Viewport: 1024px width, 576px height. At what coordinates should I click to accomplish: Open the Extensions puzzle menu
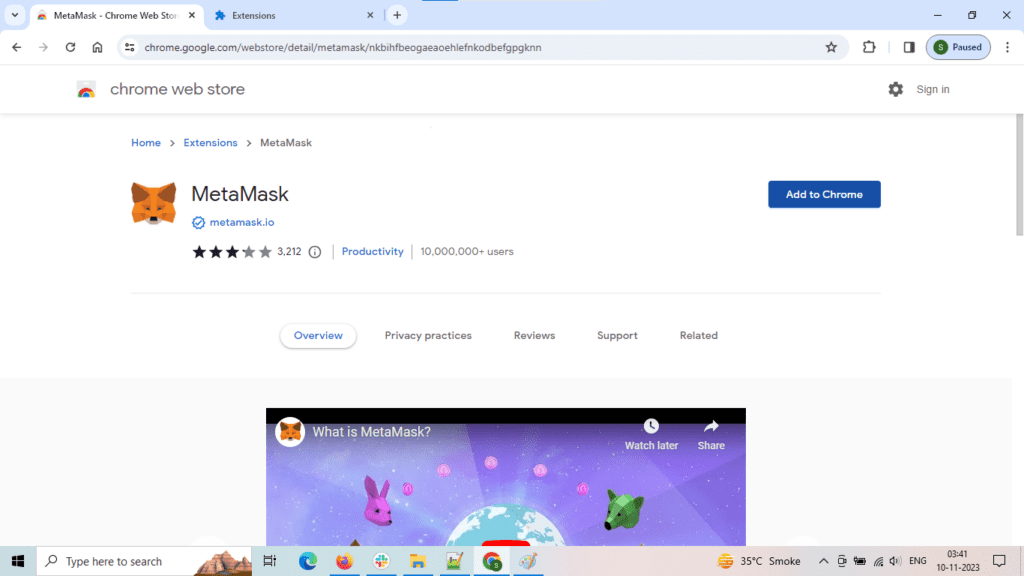[869, 47]
